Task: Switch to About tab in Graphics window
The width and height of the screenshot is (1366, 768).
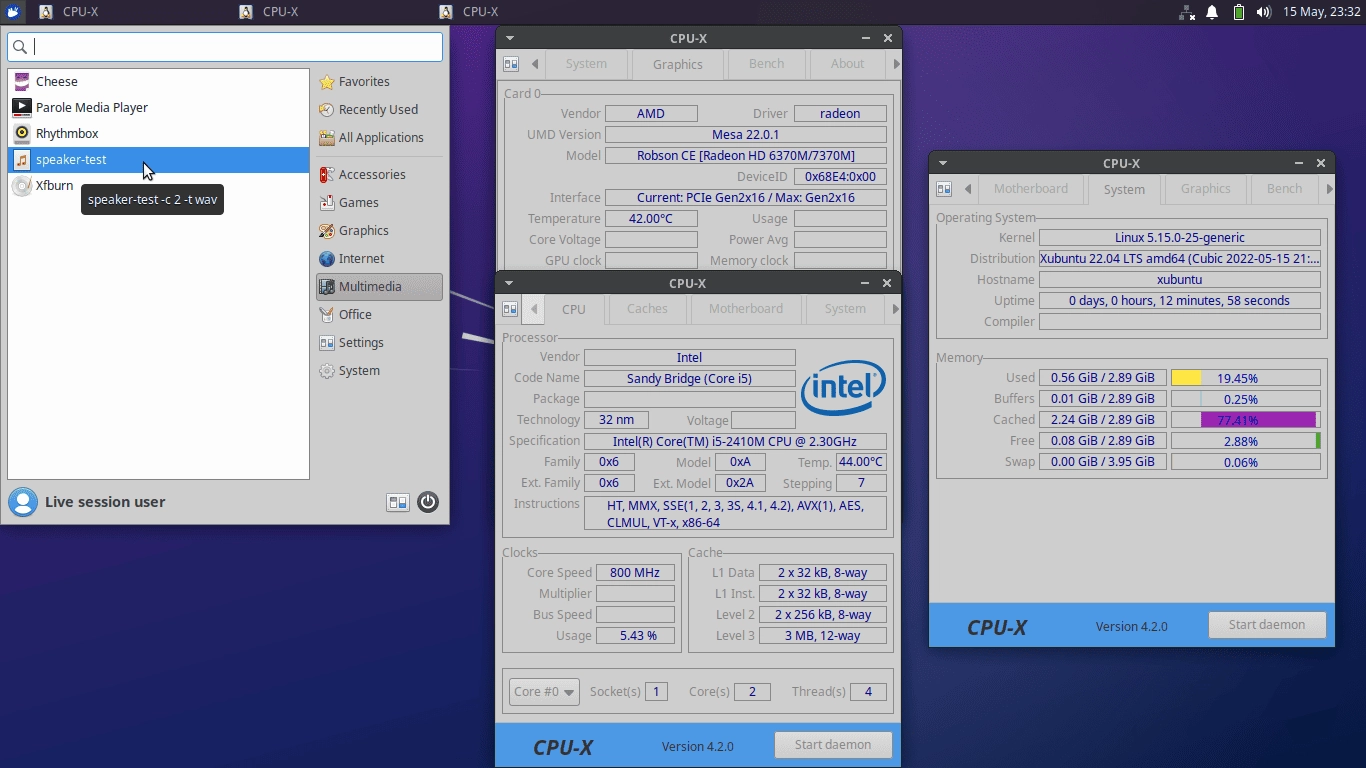Action: click(847, 64)
